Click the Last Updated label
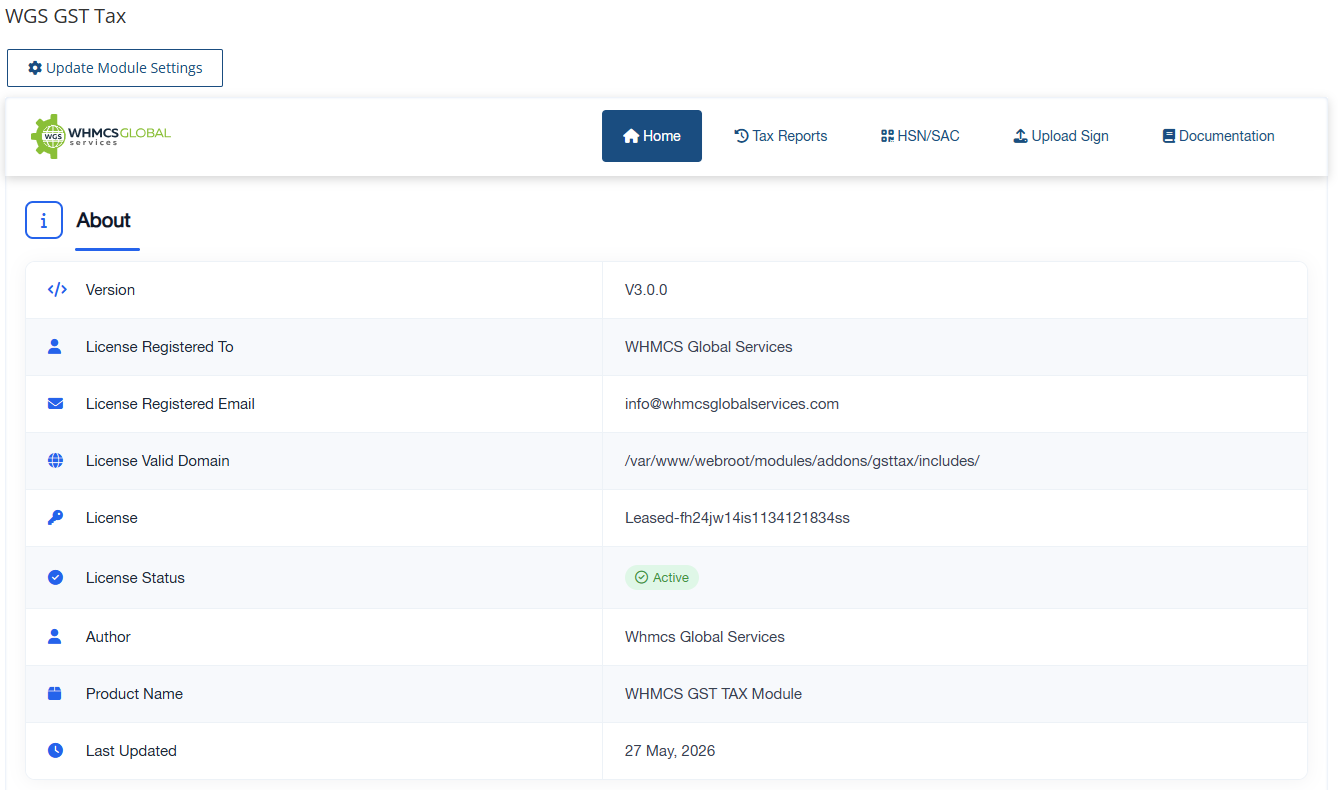 131,751
